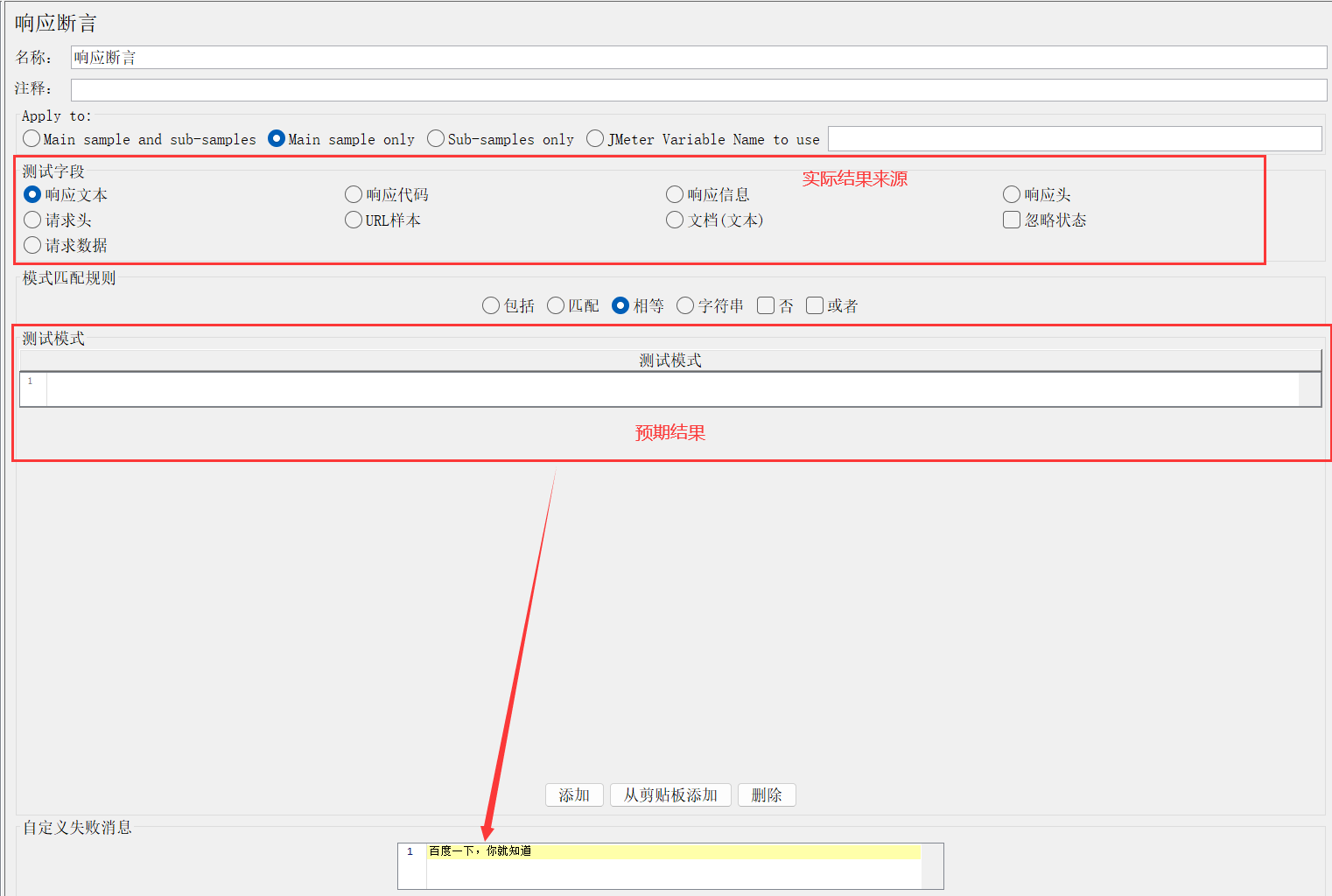Click 从剪贴板添加 button
Screen dimensions: 1332x896
click(x=670, y=794)
